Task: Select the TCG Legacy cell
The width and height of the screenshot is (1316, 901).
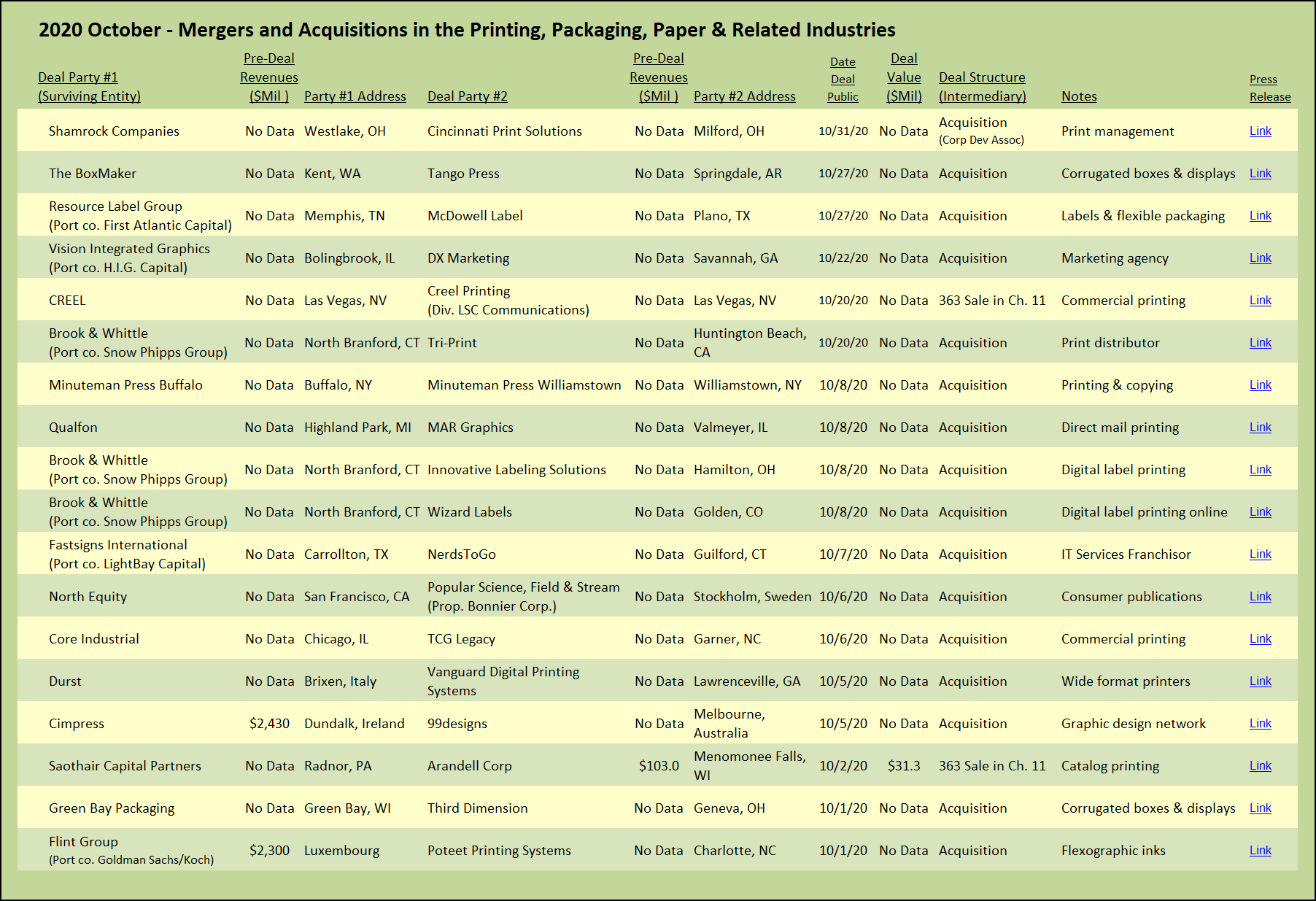Action: [x=461, y=639]
